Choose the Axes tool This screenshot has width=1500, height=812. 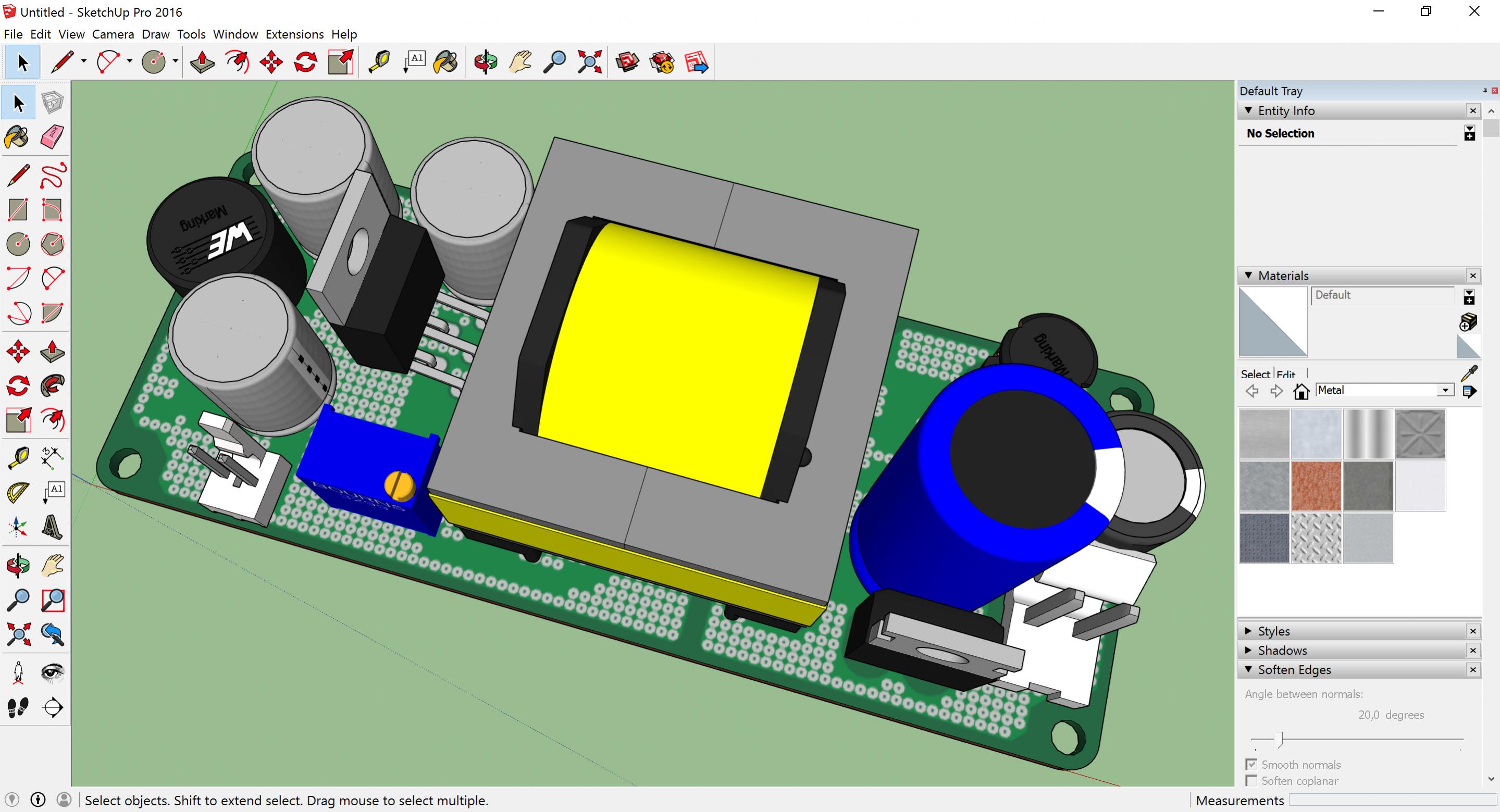18,528
